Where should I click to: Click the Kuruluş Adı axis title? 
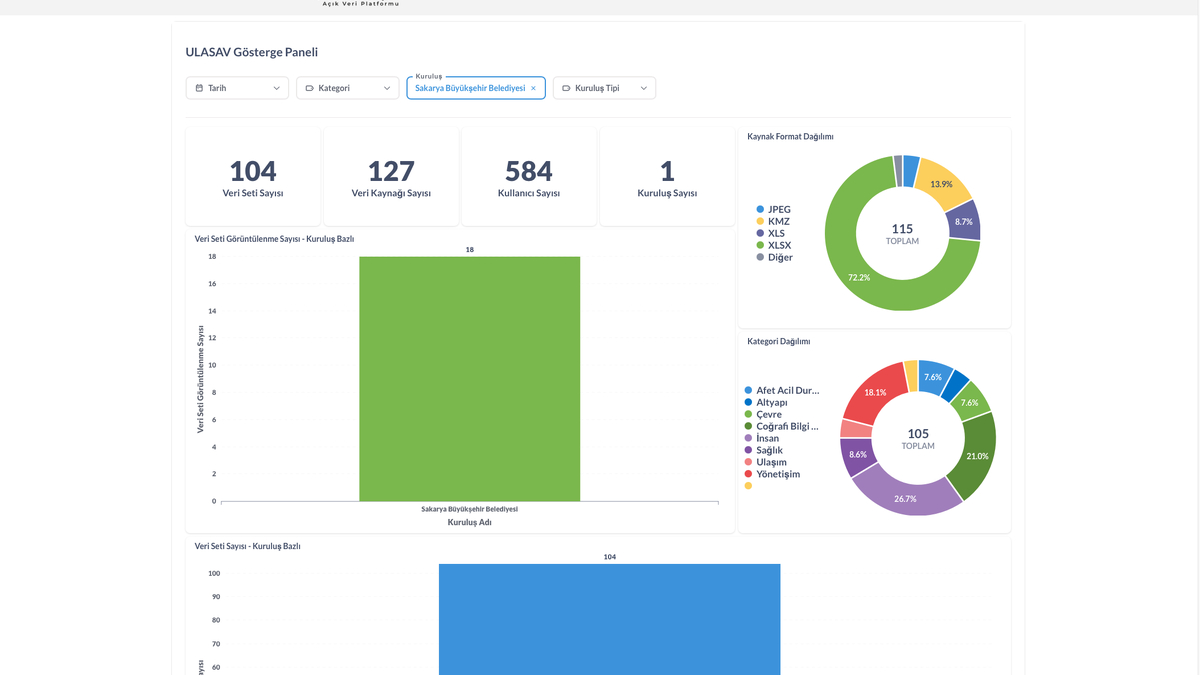(469, 522)
